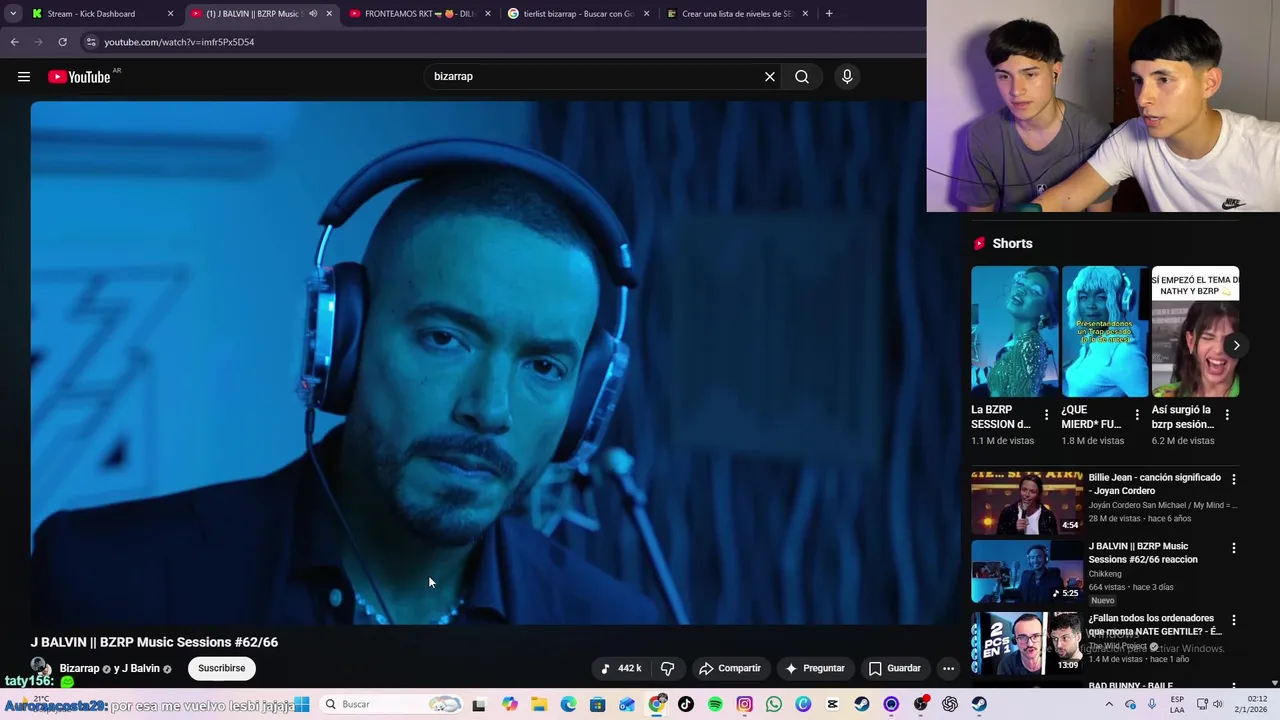
Task: Expand the tab search dropdown
Action: pos(13,14)
